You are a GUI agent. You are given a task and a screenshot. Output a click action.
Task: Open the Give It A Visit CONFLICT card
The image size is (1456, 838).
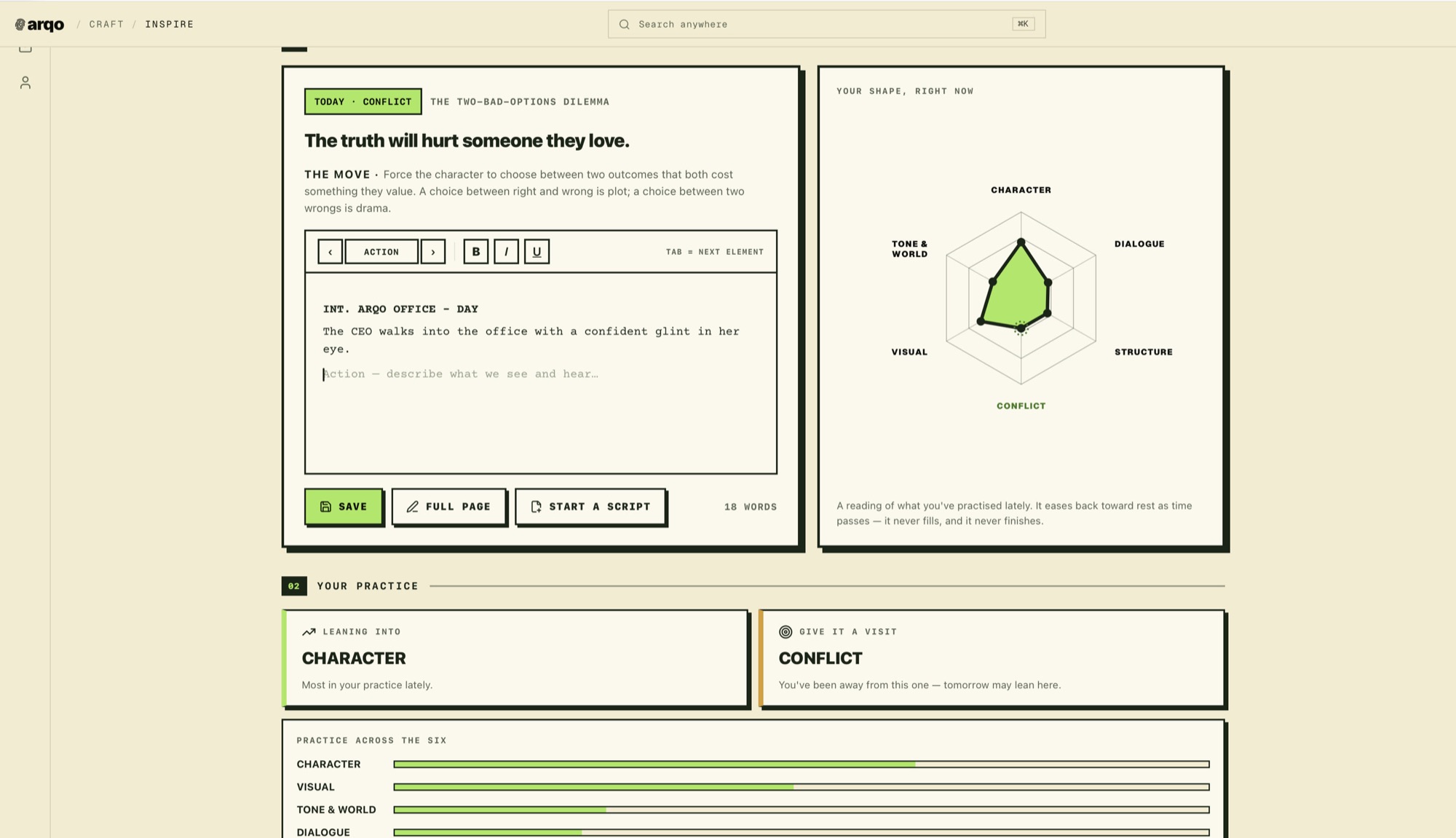[992, 658]
